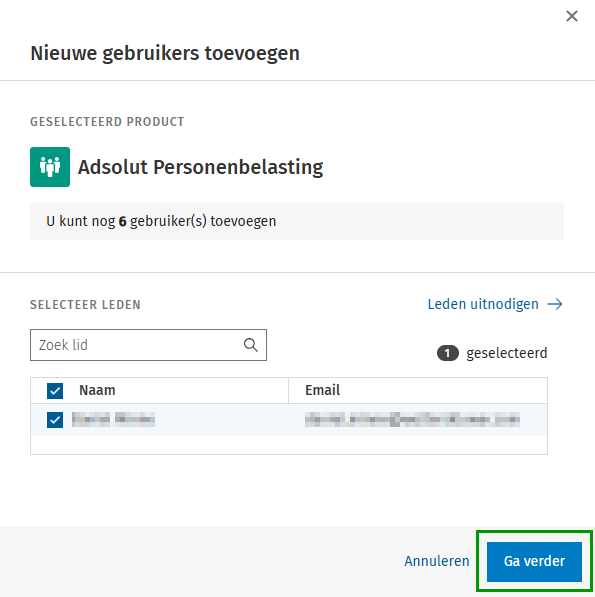
Task: Click the dark badge showing 1 selected
Action: (448, 353)
